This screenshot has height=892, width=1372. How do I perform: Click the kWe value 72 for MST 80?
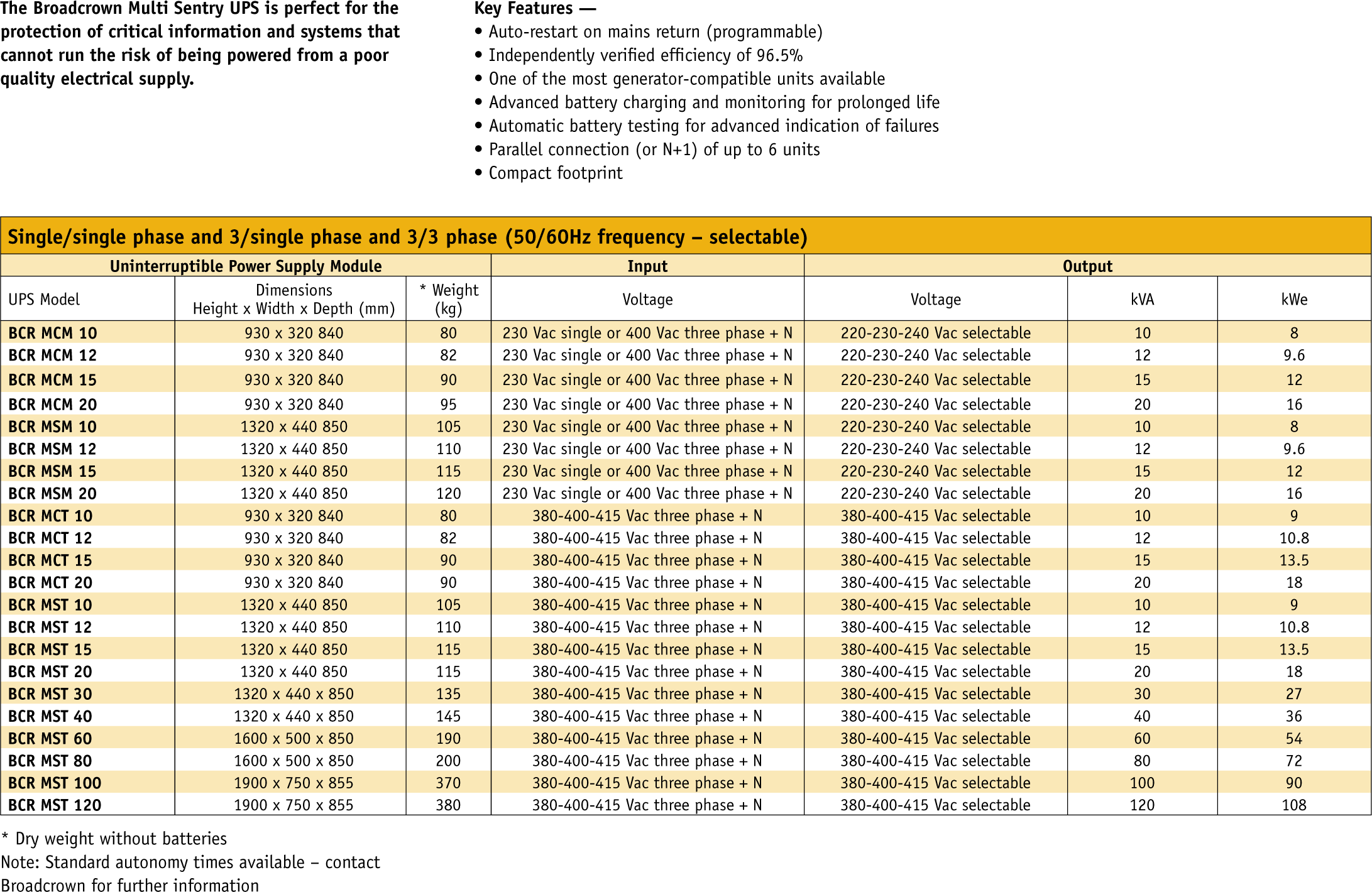pos(1294,761)
